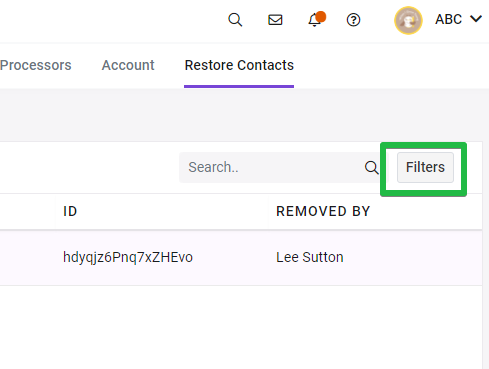Click the user profile avatar
The image size is (489, 369).
(x=408, y=20)
